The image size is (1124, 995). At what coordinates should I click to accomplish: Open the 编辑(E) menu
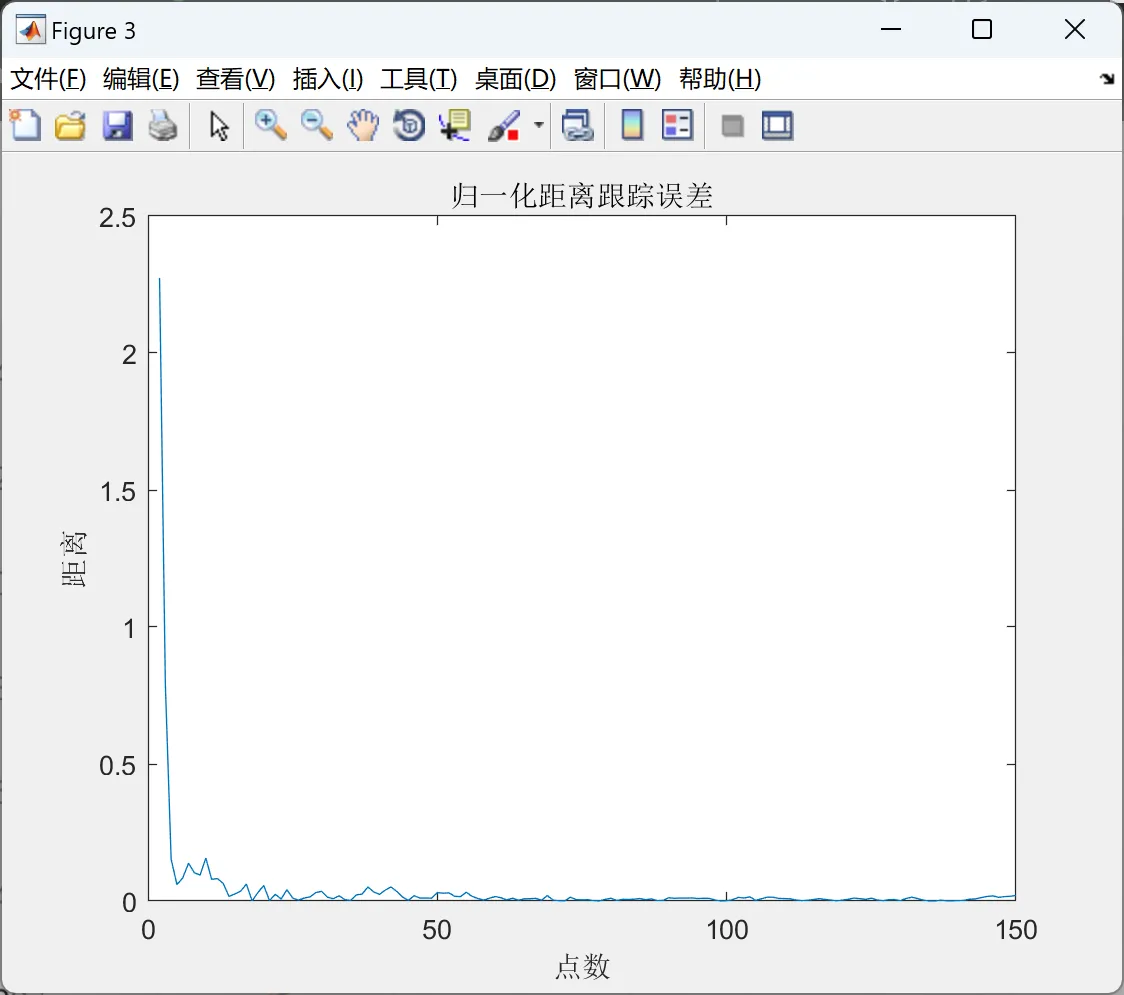pyautogui.click(x=141, y=79)
